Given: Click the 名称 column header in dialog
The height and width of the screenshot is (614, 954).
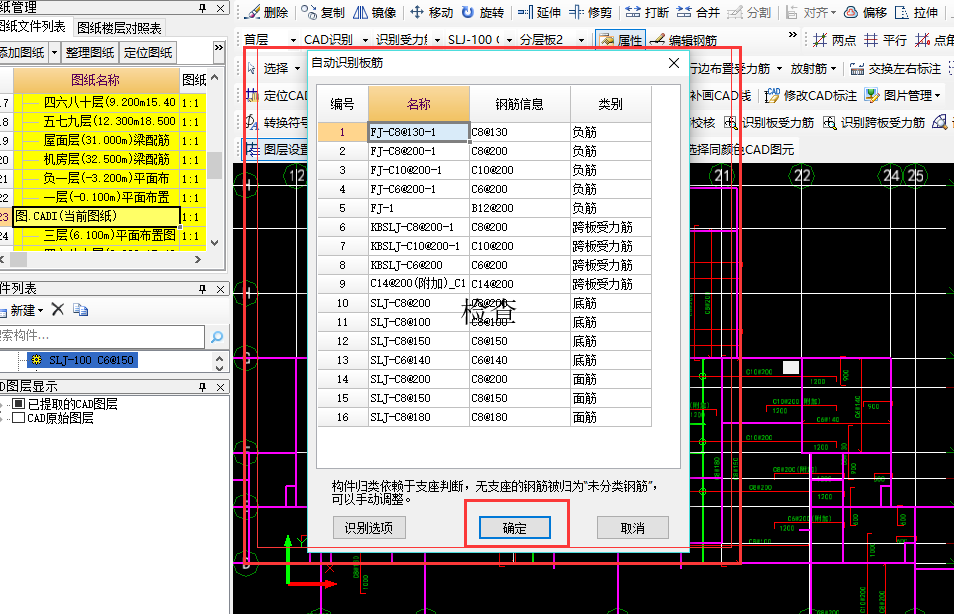Looking at the screenshot, I should click(419, 104).
